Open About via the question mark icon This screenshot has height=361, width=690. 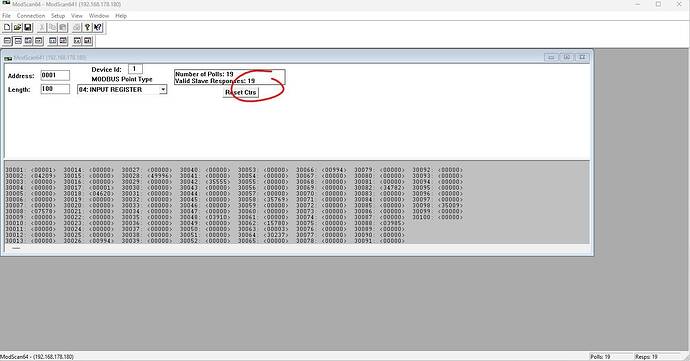87,28
